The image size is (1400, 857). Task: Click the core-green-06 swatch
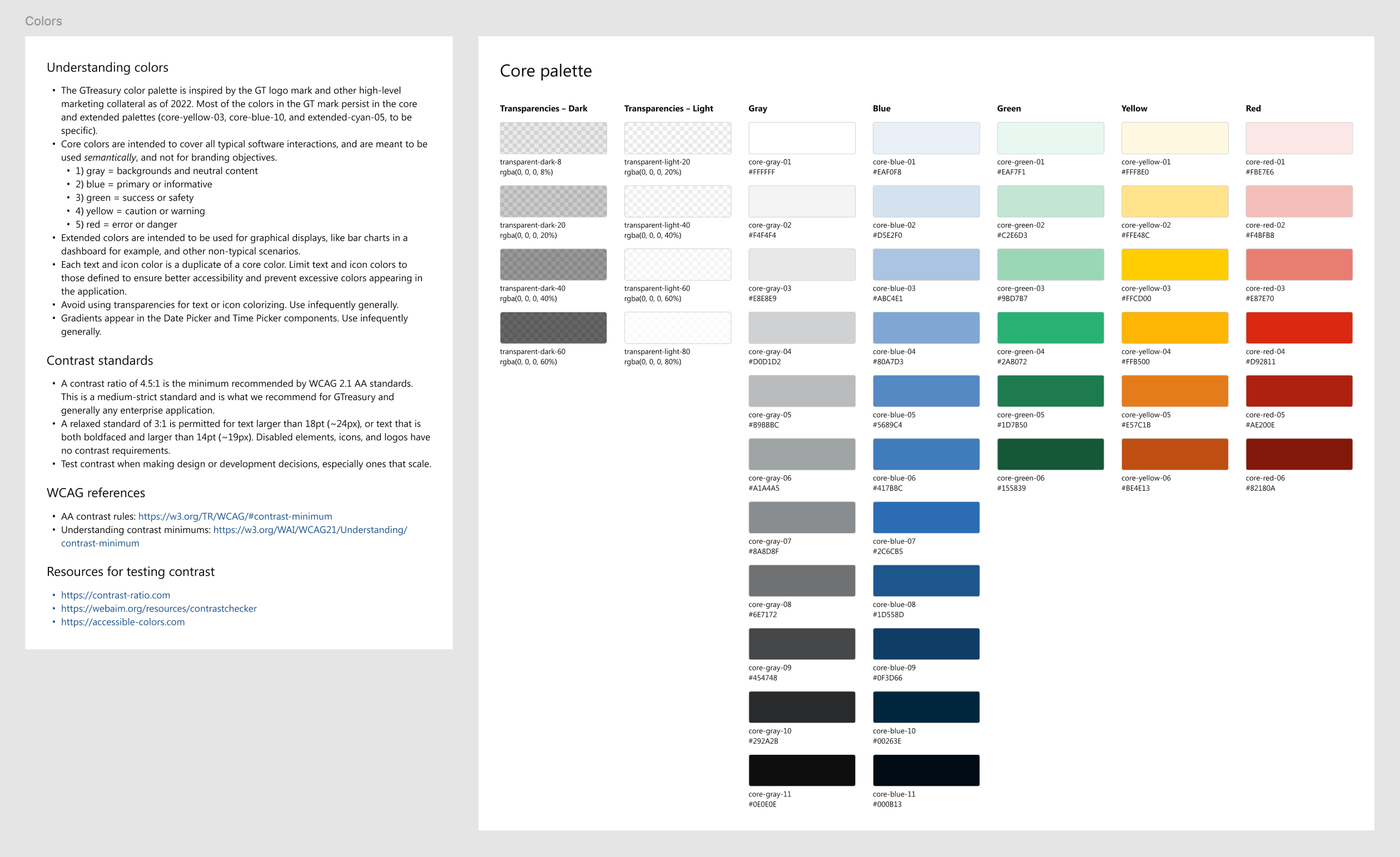(1051, 454)
